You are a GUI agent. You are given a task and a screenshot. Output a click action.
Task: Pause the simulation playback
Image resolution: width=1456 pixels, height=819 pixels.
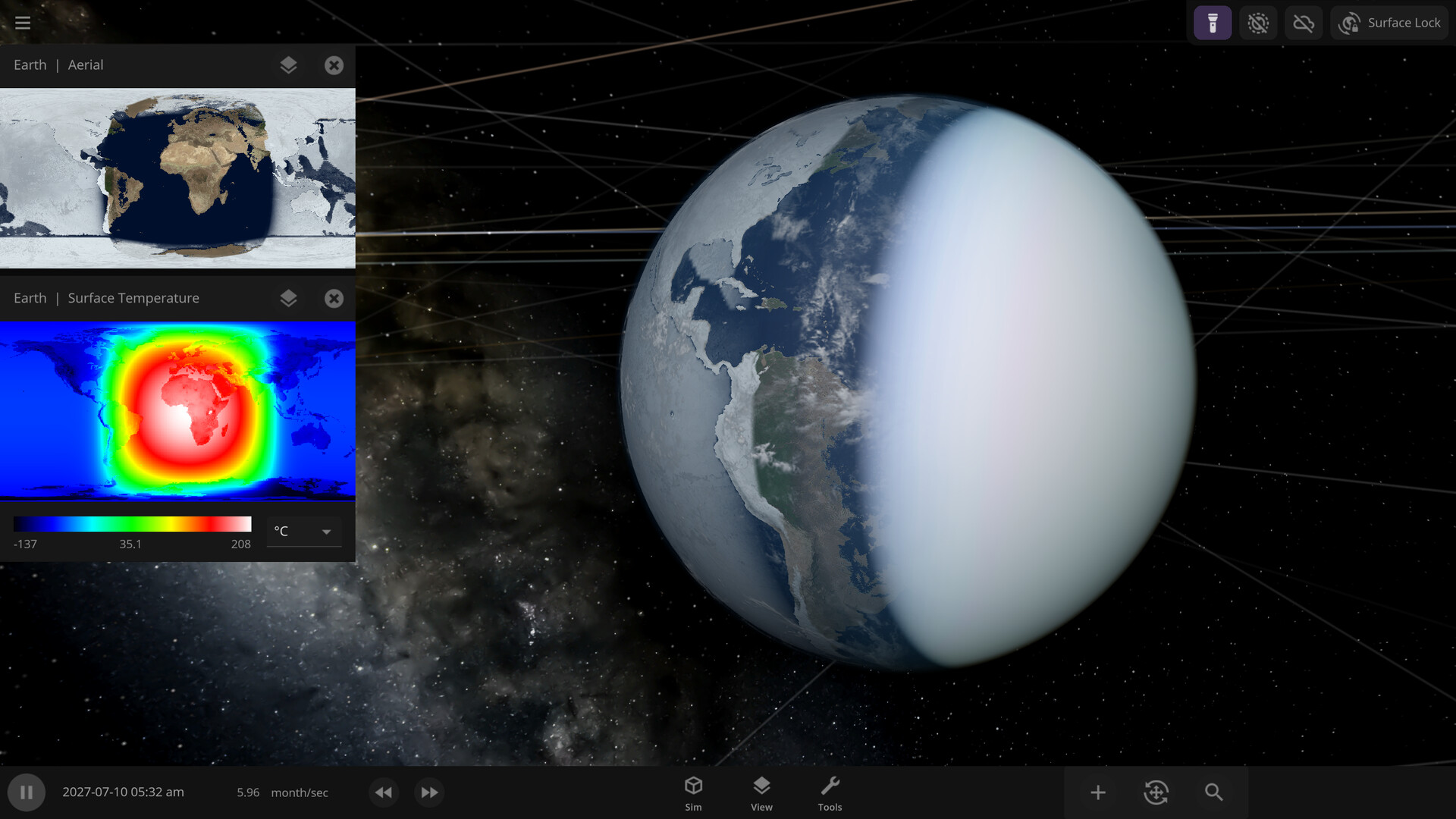(27, 791)
